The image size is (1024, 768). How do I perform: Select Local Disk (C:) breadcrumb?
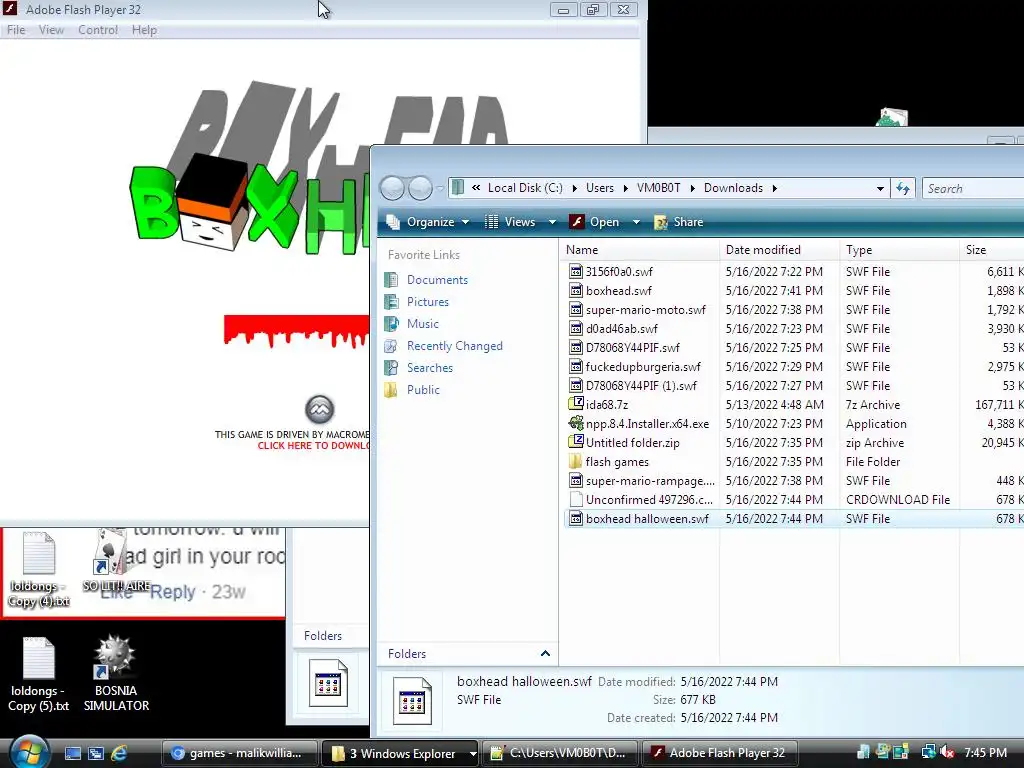pyautogui.click(x=524, y=188)
